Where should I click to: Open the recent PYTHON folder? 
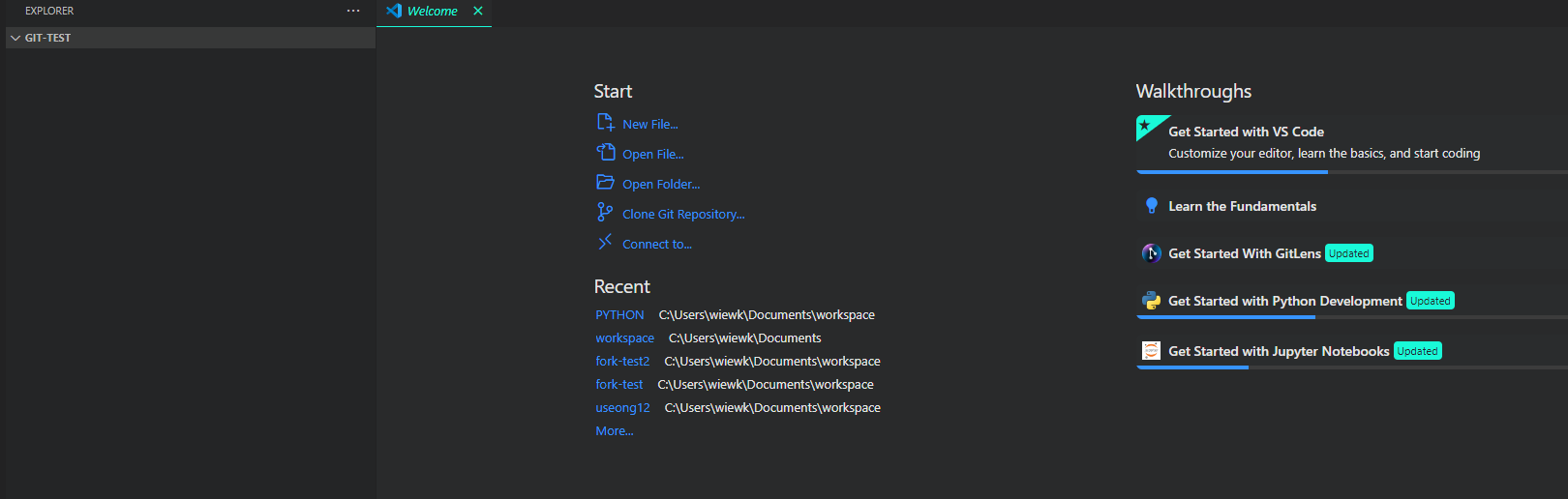(x=619, y=314)
